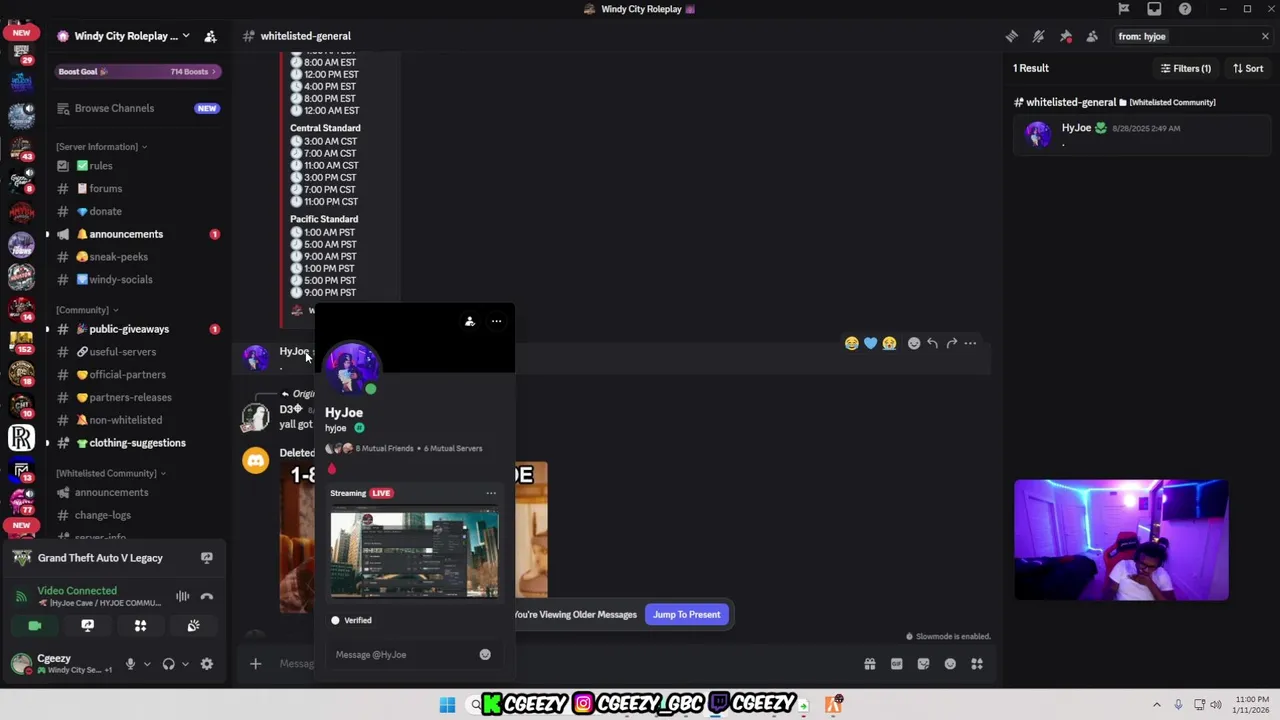The height and width of the screenshot is (720, 1280).
Task: Collapse the [Community] category
Action: coord(87,310)
